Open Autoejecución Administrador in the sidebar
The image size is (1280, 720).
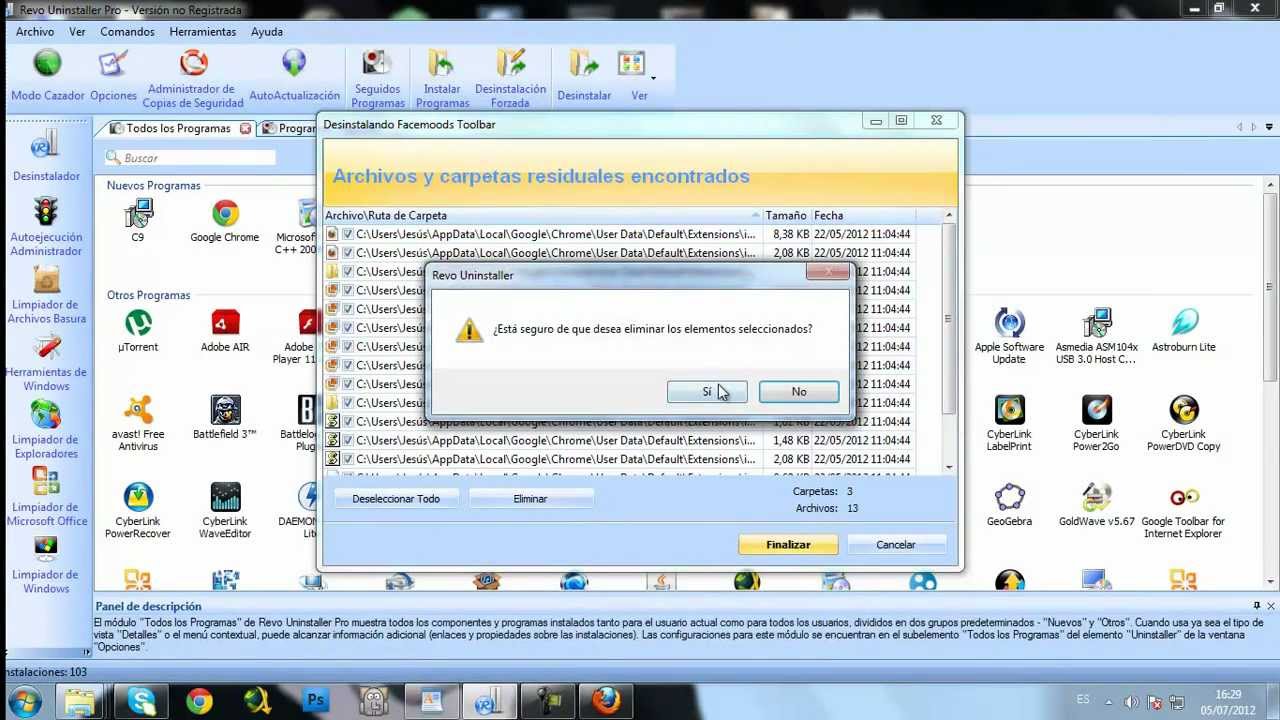coord(46,226)
